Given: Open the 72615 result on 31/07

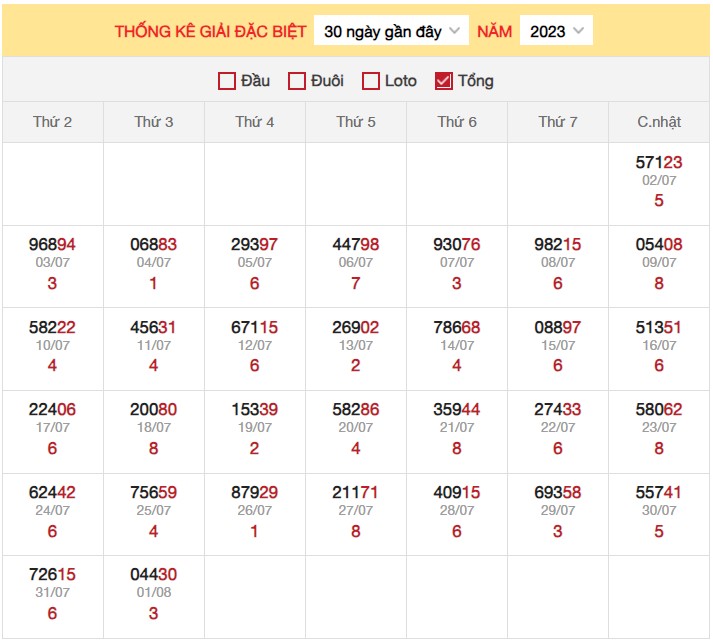Looking at the screenshot, I should 53,575.
